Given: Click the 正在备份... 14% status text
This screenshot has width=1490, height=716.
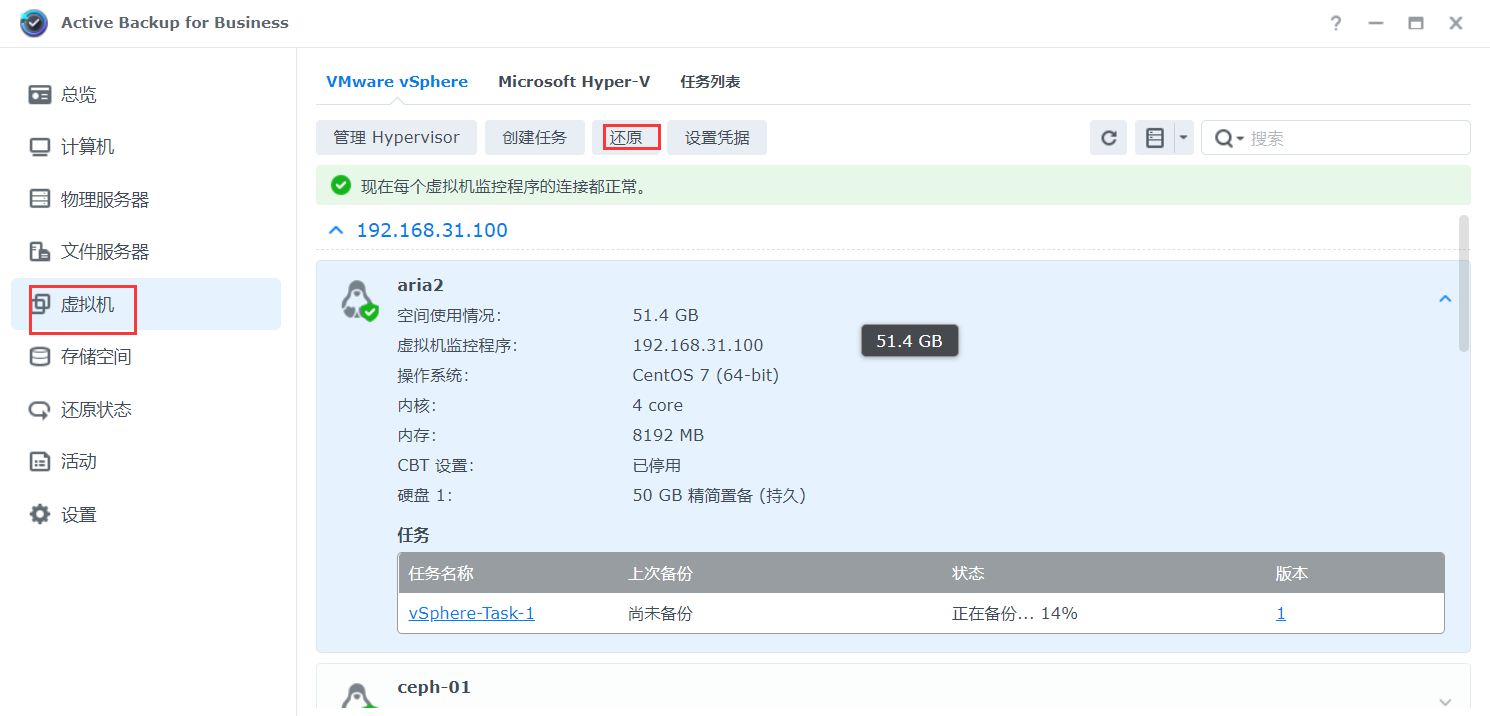Looking at the screenshot, I should (x=1015, y=614).
